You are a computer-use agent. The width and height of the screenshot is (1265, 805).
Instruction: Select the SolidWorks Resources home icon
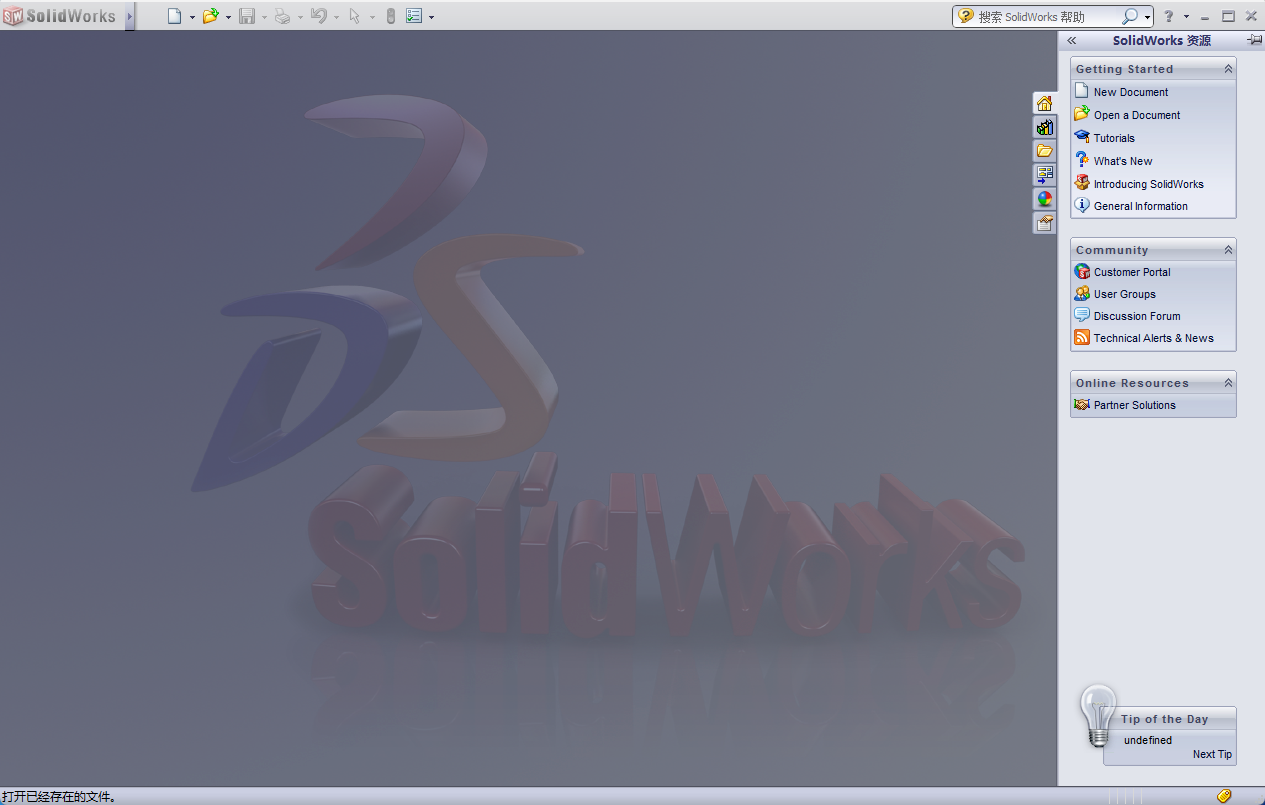(x=1044, y=102)
